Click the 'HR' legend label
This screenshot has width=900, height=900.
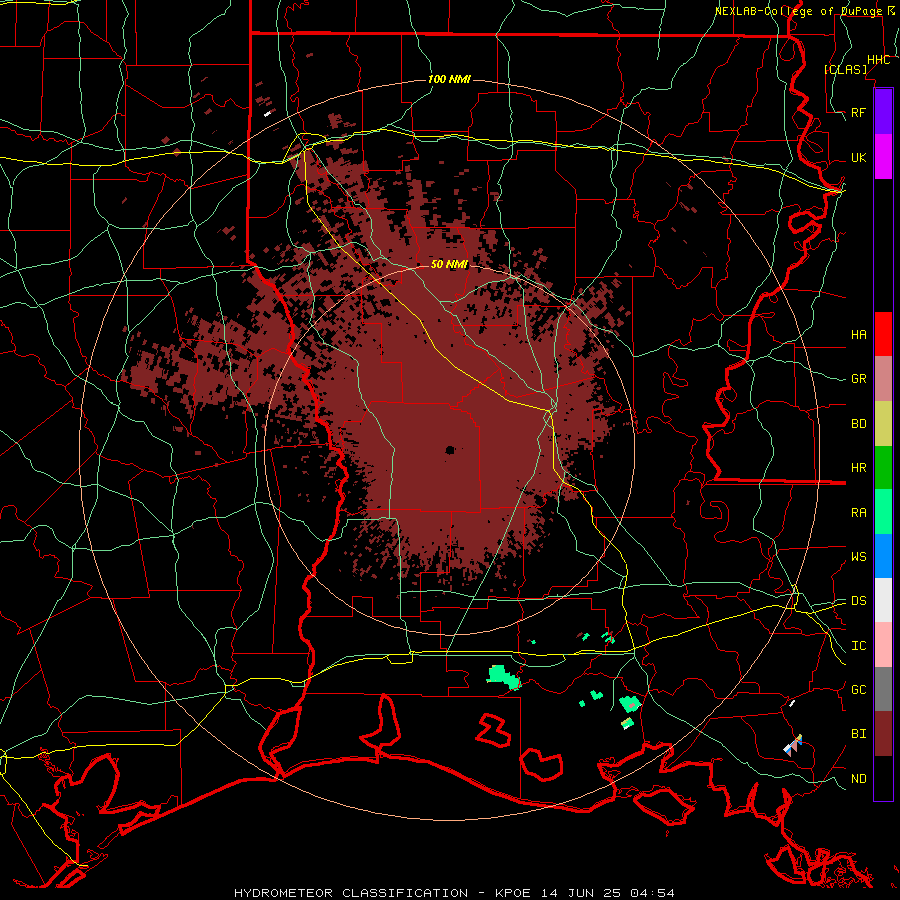point(858,468)
